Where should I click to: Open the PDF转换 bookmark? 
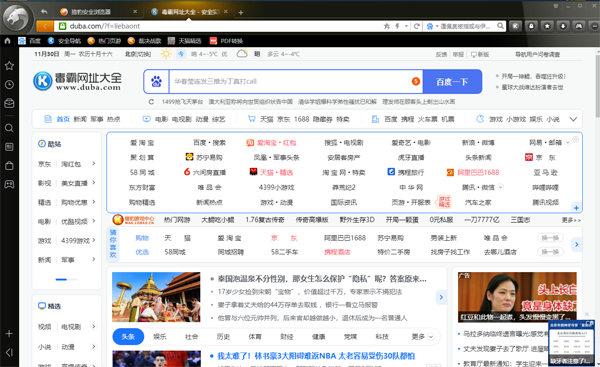(x=227, y=41)
